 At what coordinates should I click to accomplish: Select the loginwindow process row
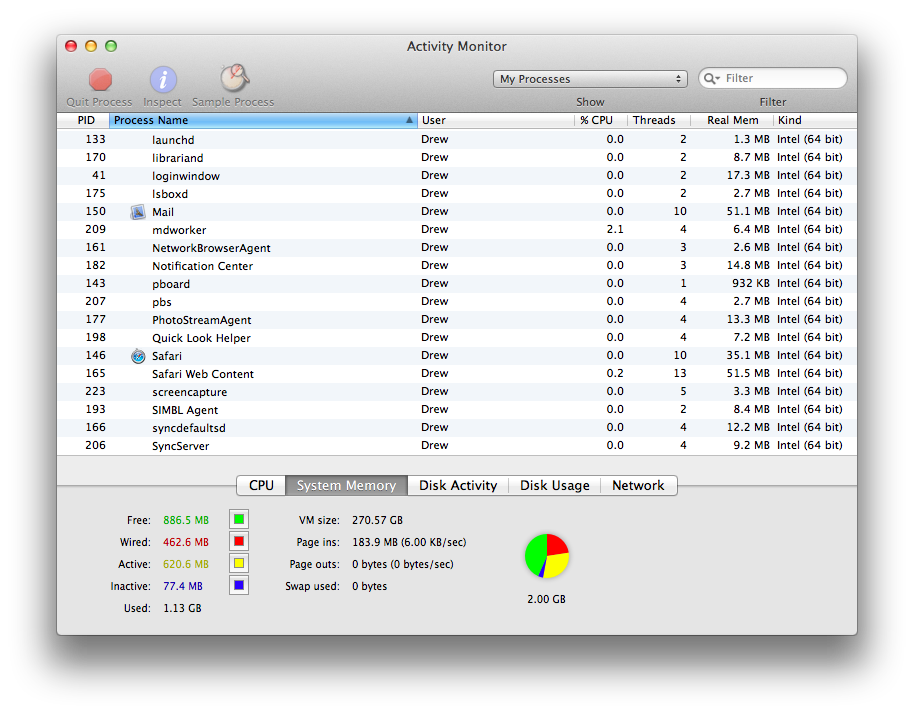(457, 175)
